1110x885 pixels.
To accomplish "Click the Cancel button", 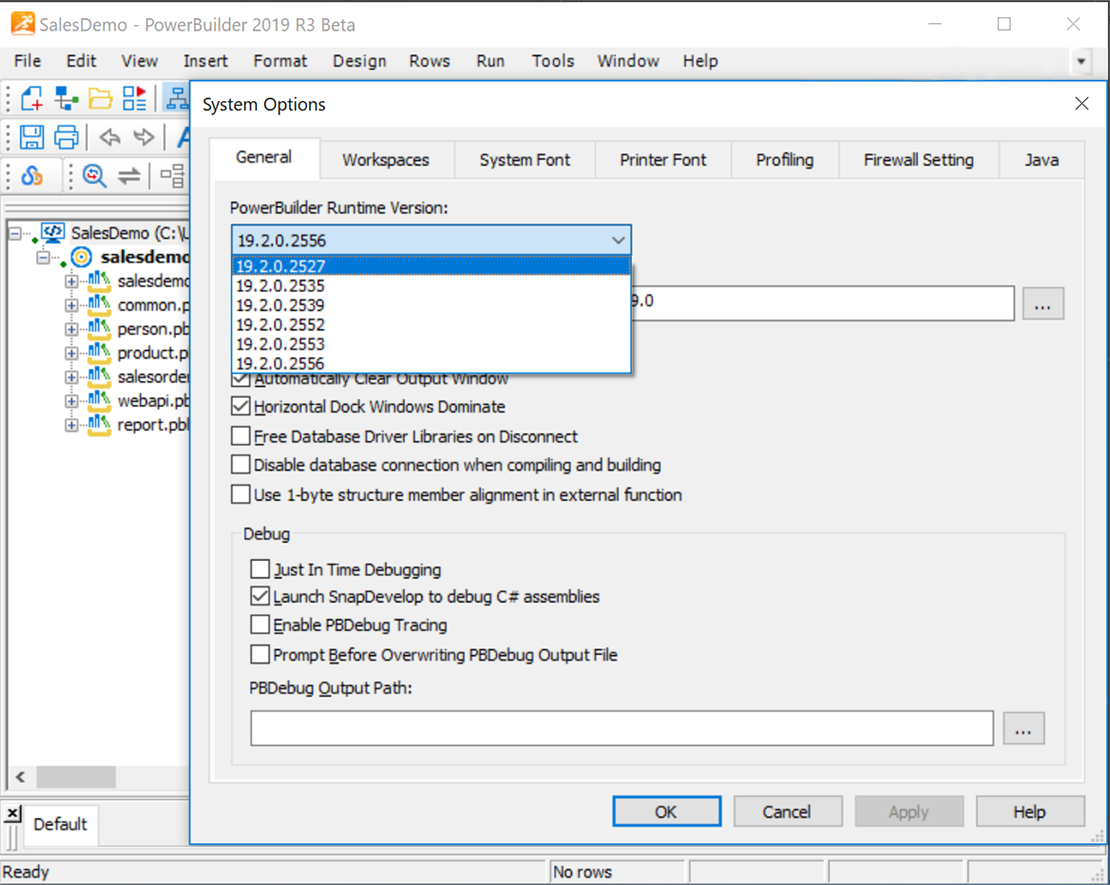I will [x=787, y=811].
